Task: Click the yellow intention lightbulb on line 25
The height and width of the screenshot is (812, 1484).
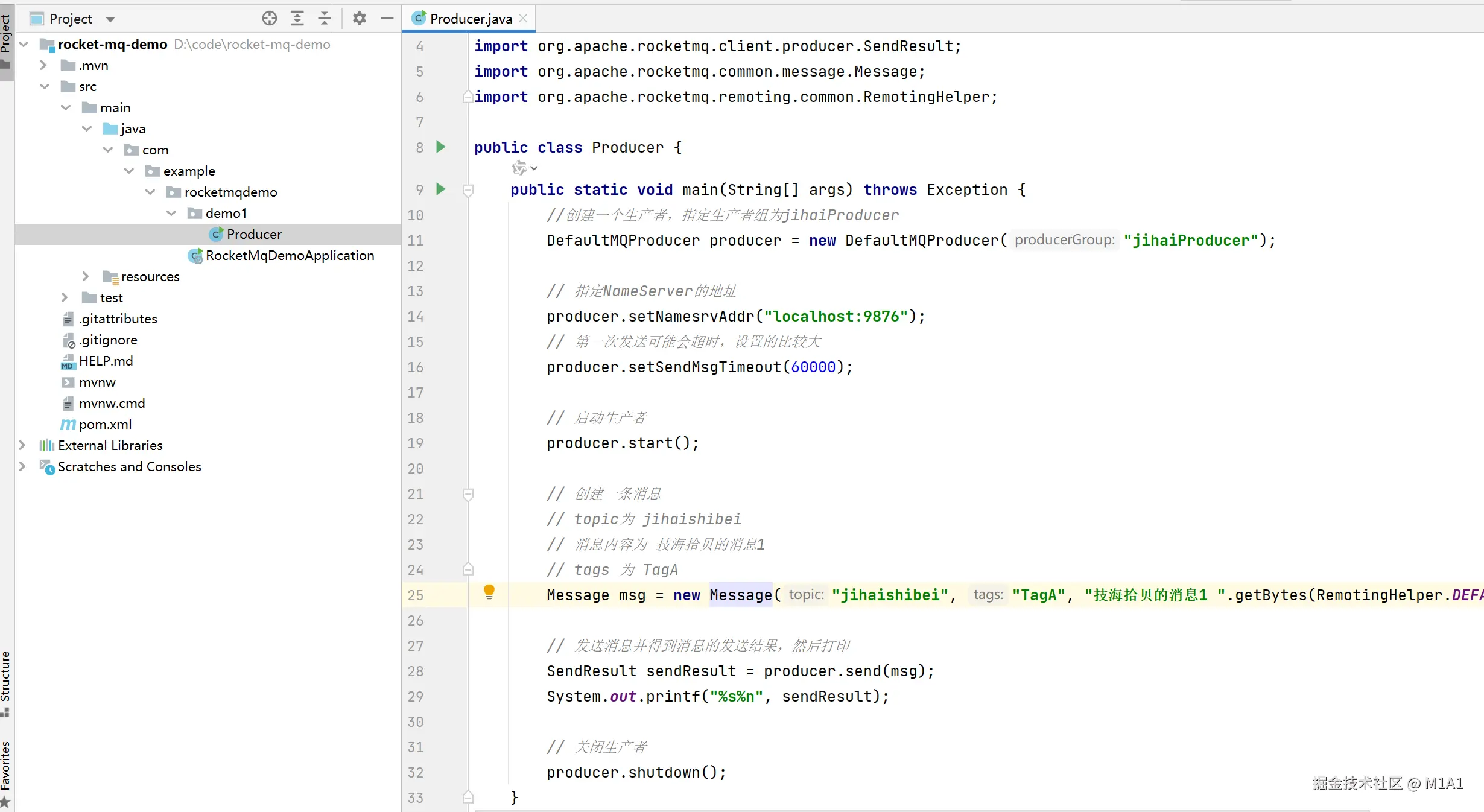Action: pos(489,591)
